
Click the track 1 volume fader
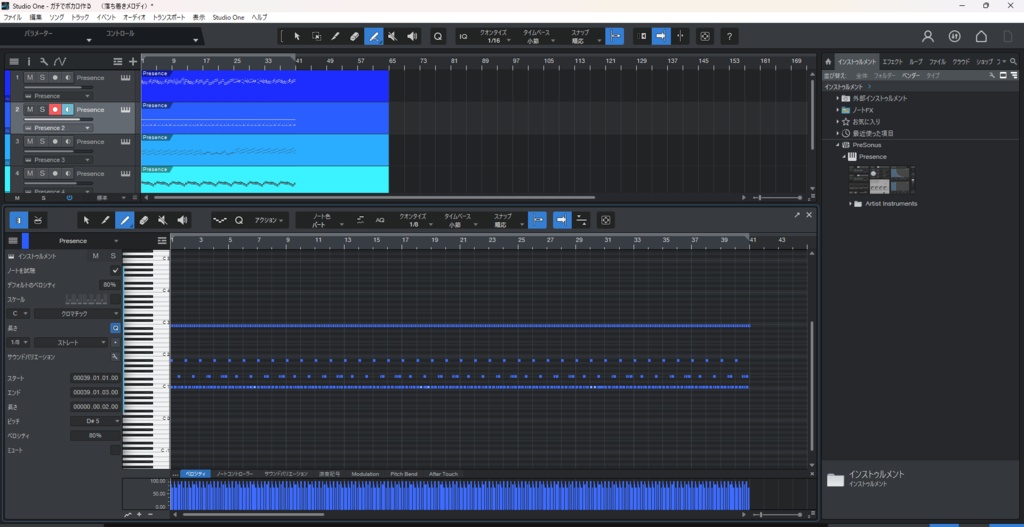(58, 88)
